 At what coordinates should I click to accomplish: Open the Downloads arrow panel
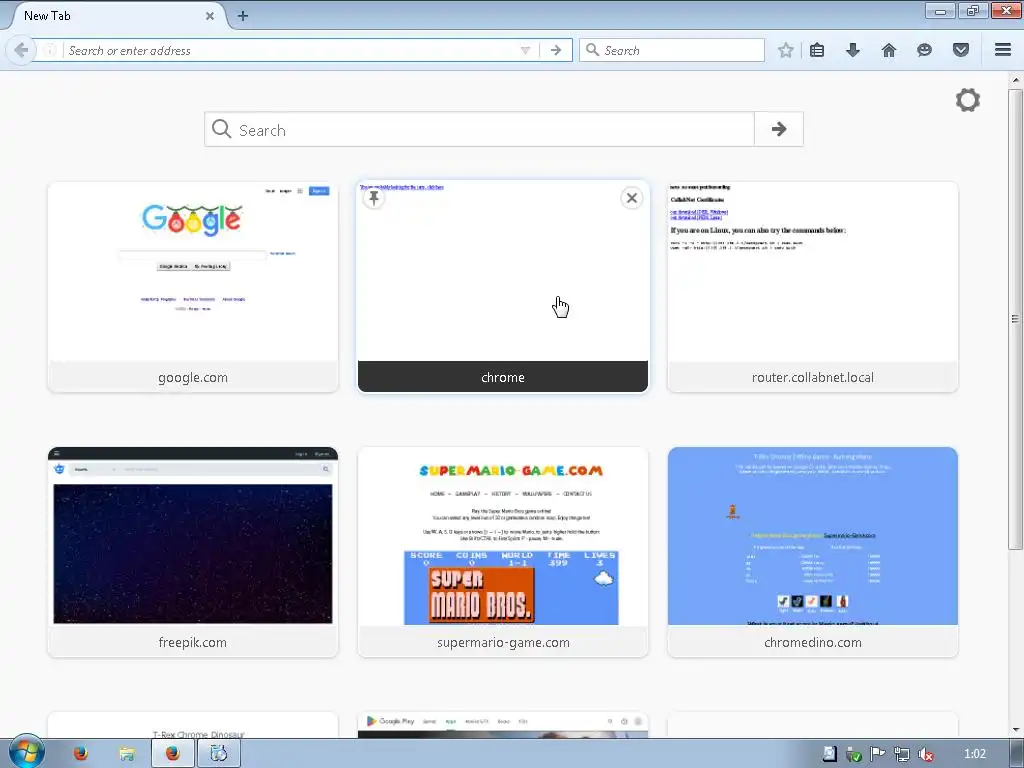[853, 50]
